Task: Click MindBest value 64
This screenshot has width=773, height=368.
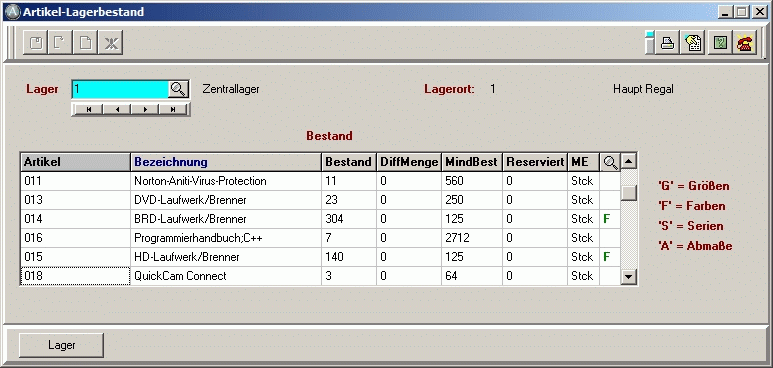Action: (x=472, y=276)
